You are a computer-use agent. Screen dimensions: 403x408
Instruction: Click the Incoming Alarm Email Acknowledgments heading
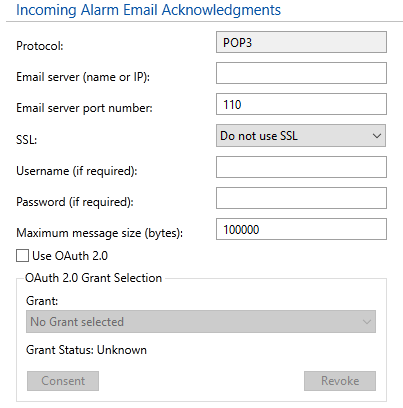pyautogui.click(x=148, y=10)
